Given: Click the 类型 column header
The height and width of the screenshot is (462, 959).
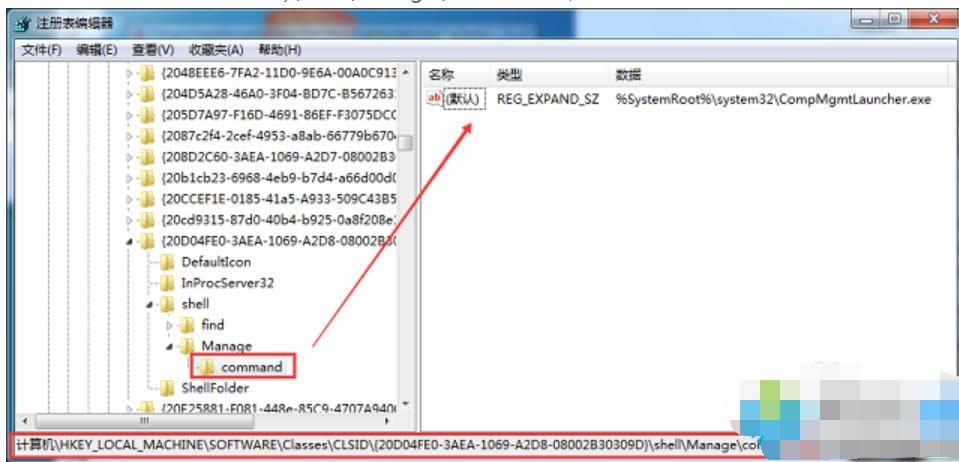Looking at the screenshot, I should pyautogui.click(x=509, y=75).
